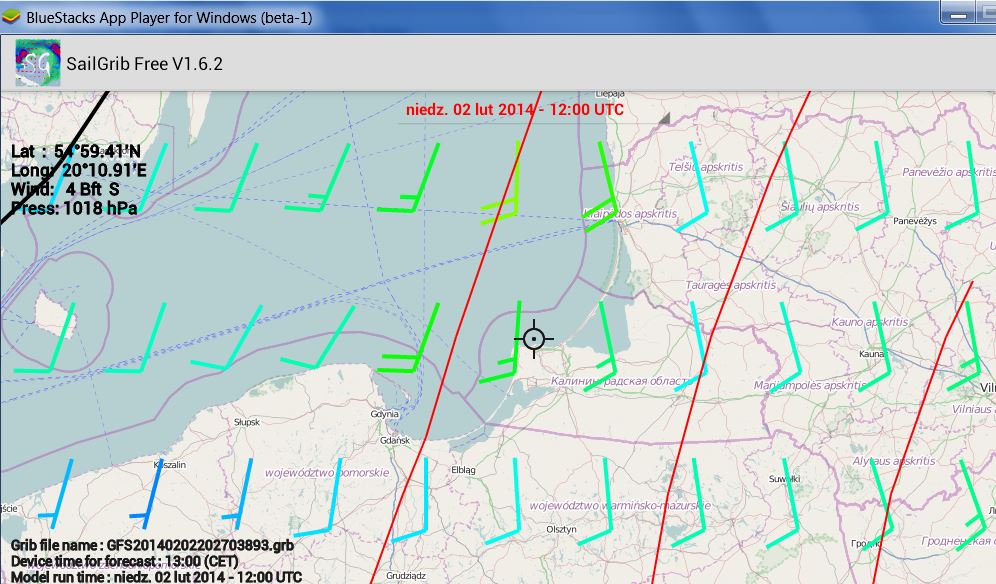This screenshot has width=996, height=584.
Task: Click the Suwałki city label
Action: [784, 479]
